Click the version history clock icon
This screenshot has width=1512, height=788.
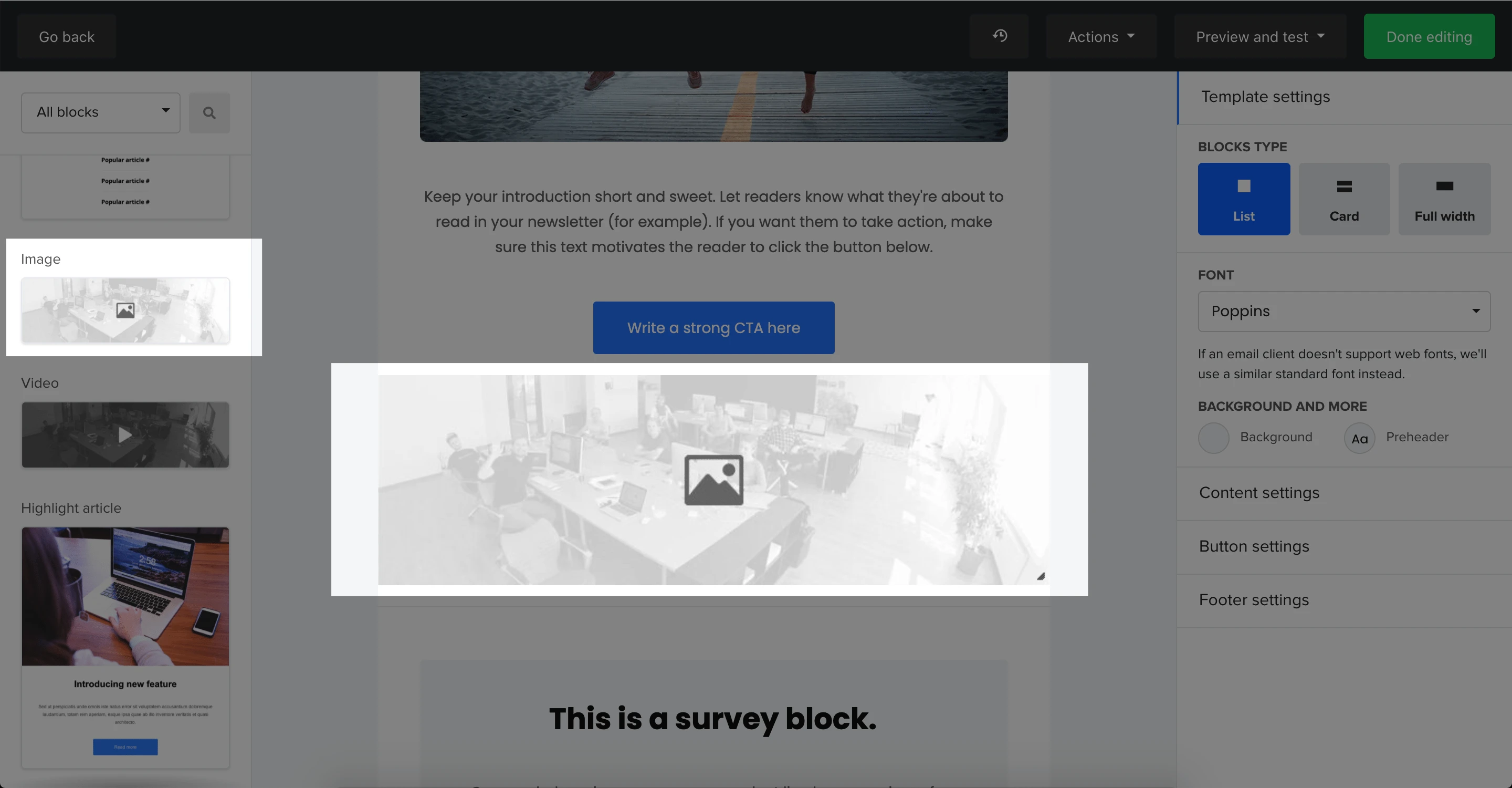click(1000, 36)
